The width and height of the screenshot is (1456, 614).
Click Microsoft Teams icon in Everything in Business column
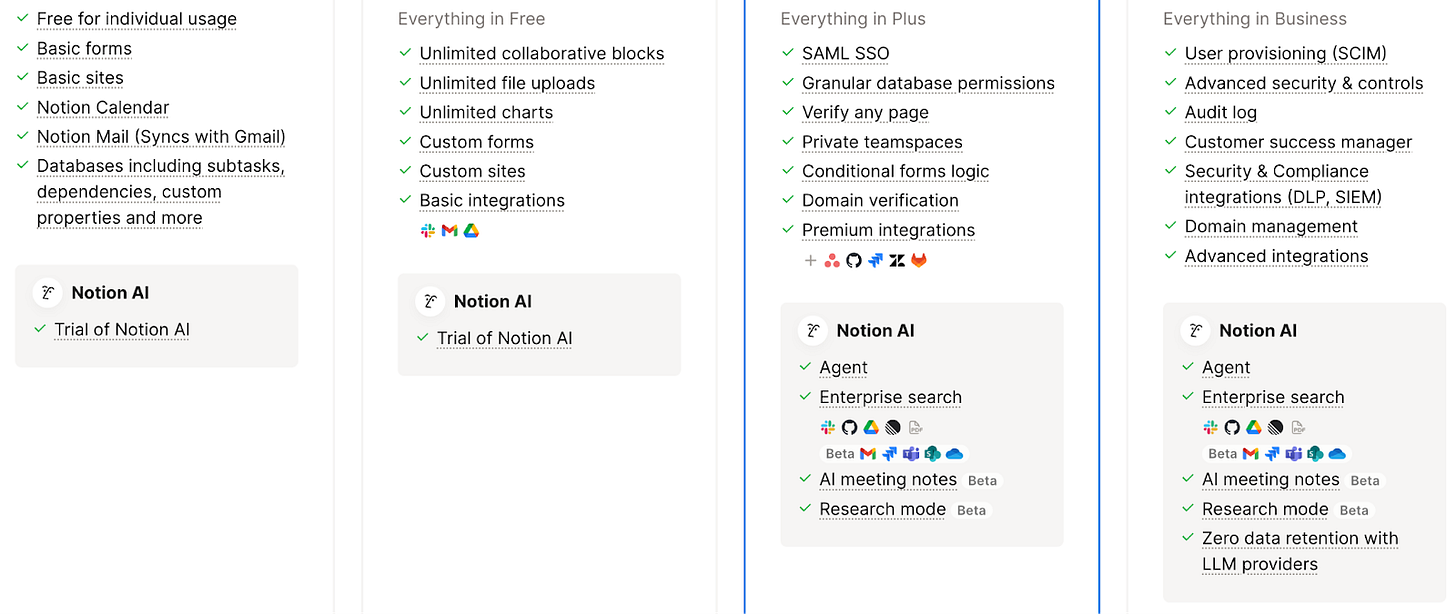click(1294, 454)
